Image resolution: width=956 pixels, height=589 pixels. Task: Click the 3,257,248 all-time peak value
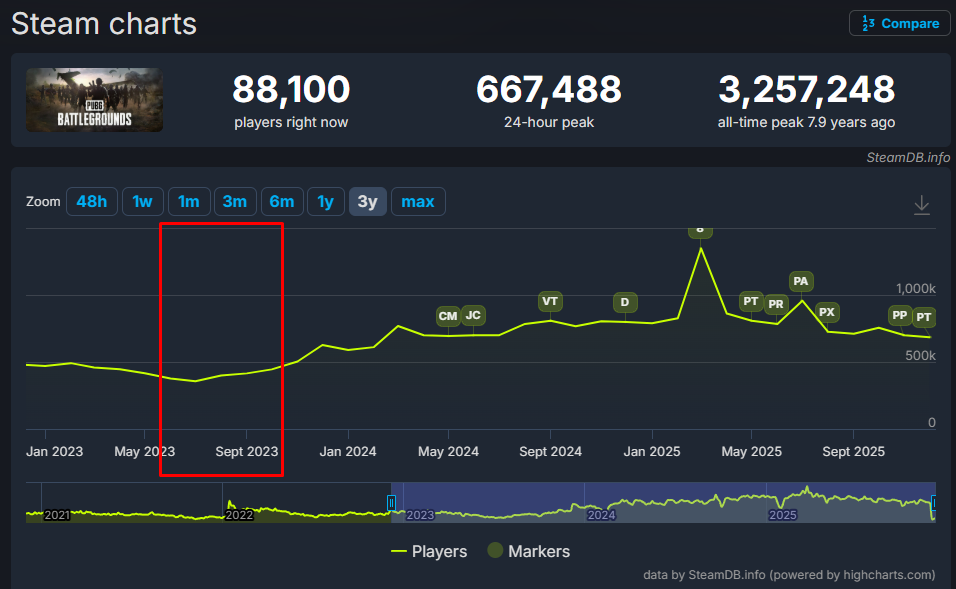tap(807, 90)
